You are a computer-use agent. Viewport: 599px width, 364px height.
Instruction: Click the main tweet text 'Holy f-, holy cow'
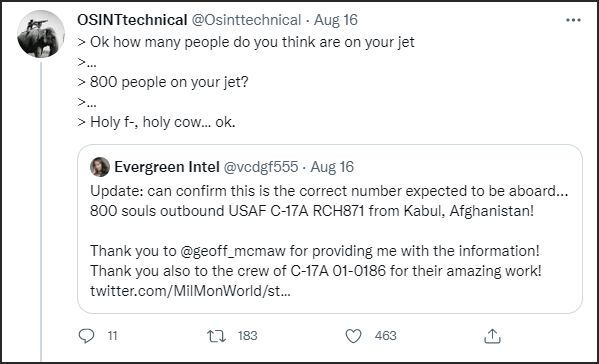pyautogui.click(x=145, y=122)
